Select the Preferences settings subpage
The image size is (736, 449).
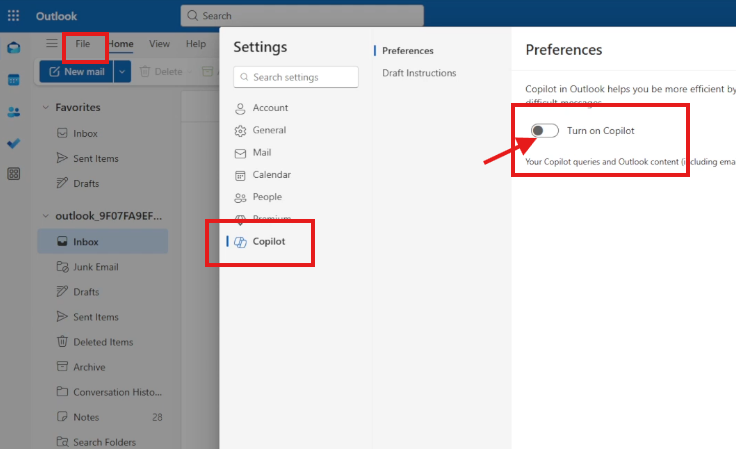click(407, 51)
